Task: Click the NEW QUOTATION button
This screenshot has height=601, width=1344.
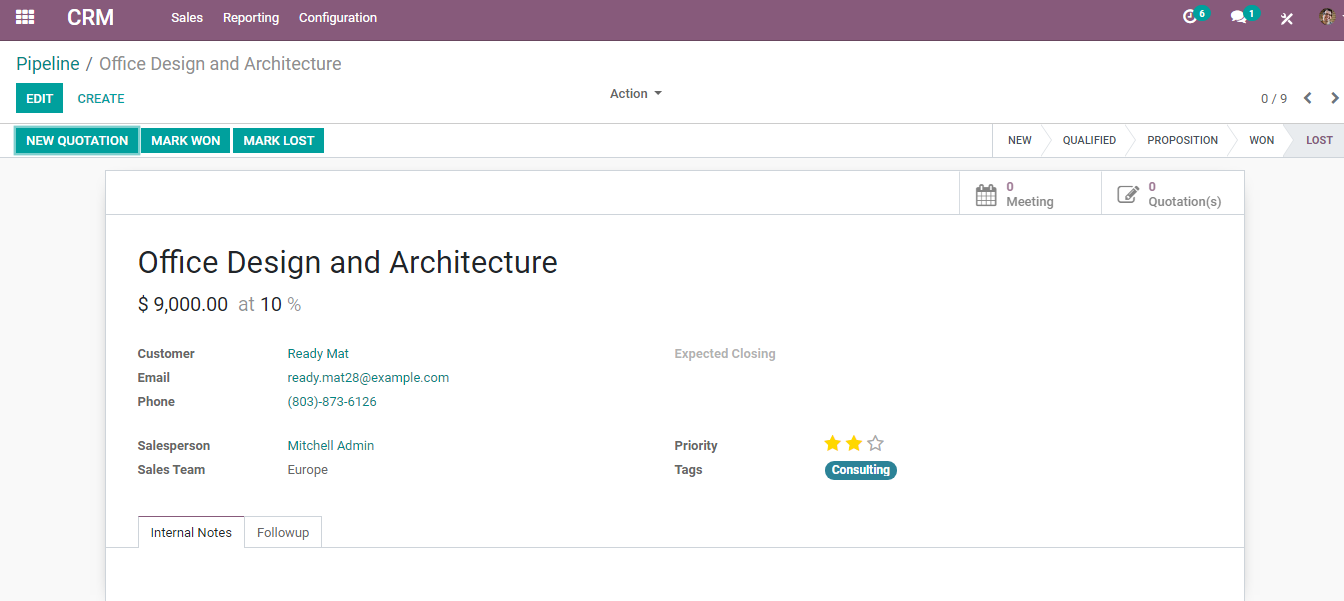Action: click(x=77, y=141)
